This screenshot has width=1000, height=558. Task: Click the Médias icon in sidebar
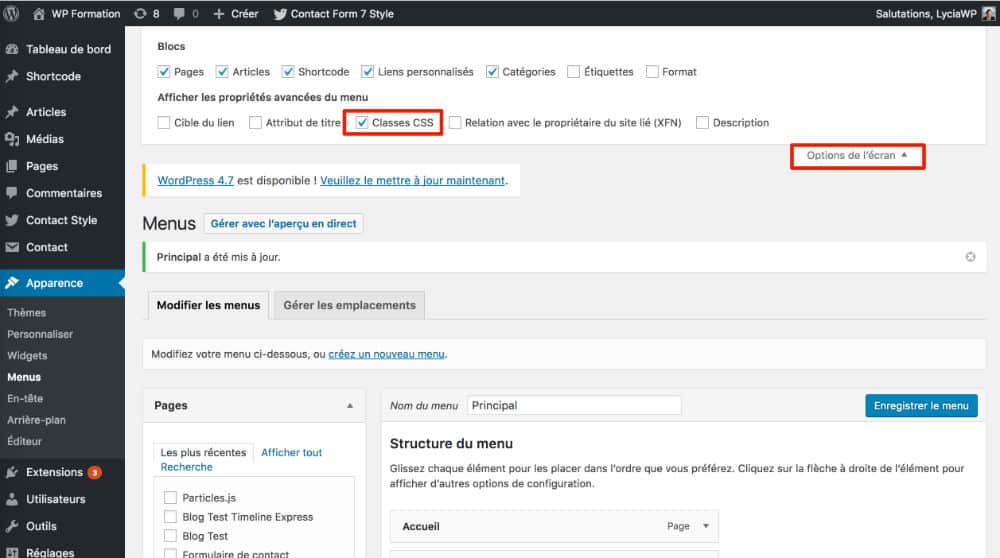pos(12,139)
